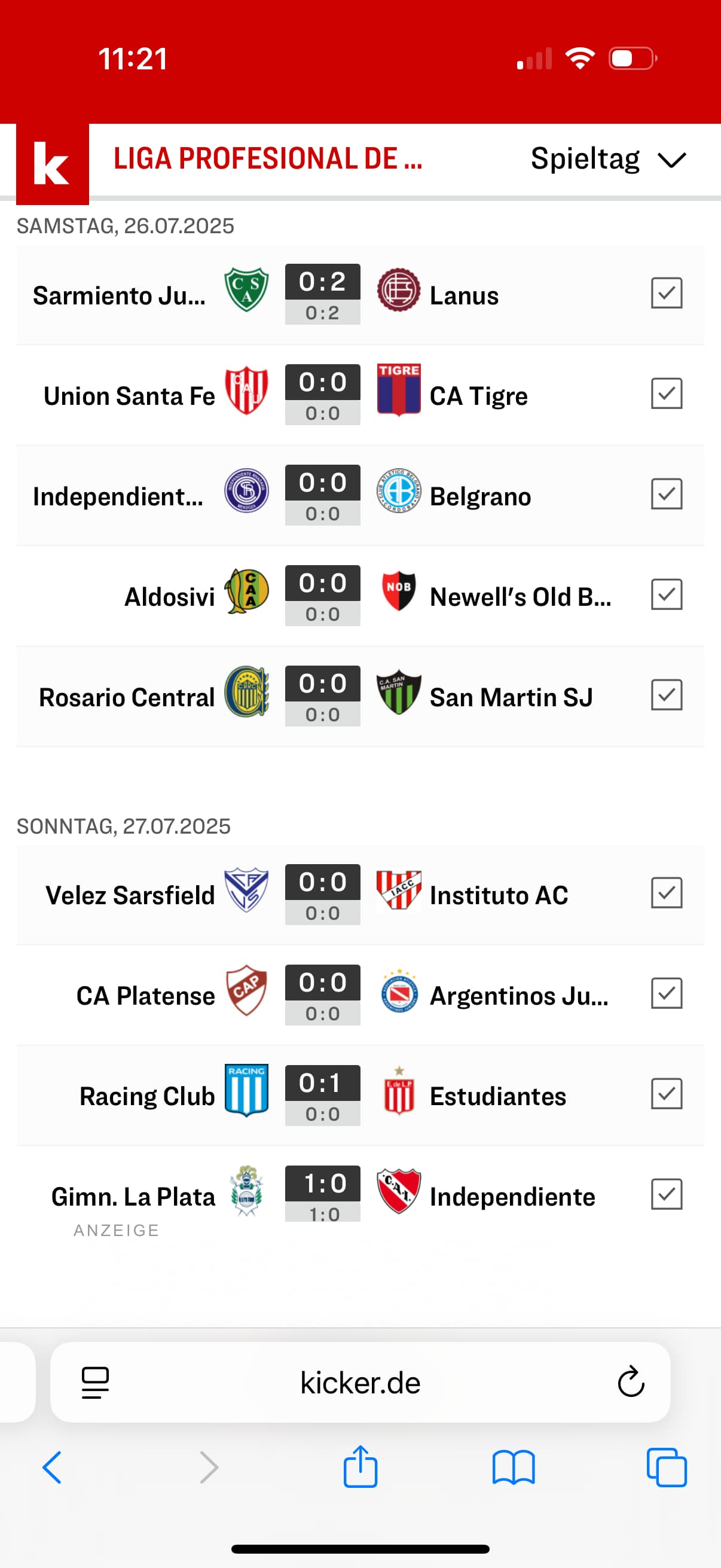Click the Lanus club crest
Image resolution: width=721 pixels, height=1568 pixels.
coord(399,289)
